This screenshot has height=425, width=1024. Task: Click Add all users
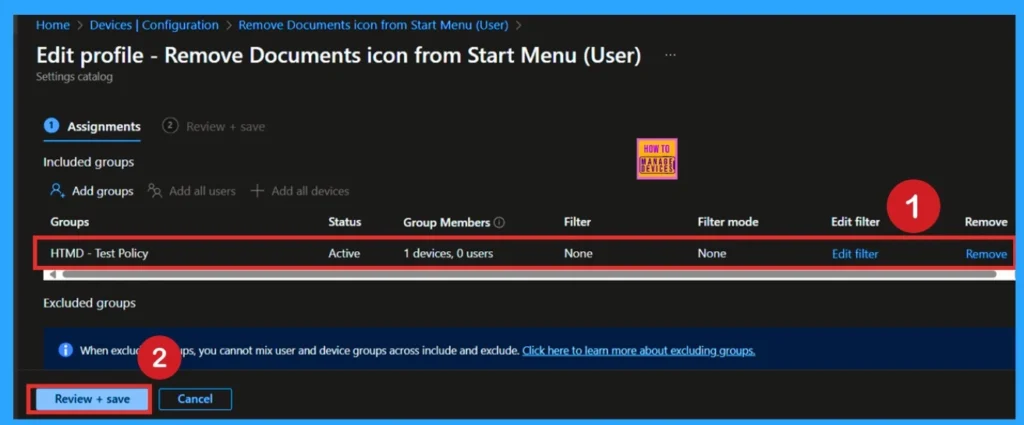[x=191, y=191]
